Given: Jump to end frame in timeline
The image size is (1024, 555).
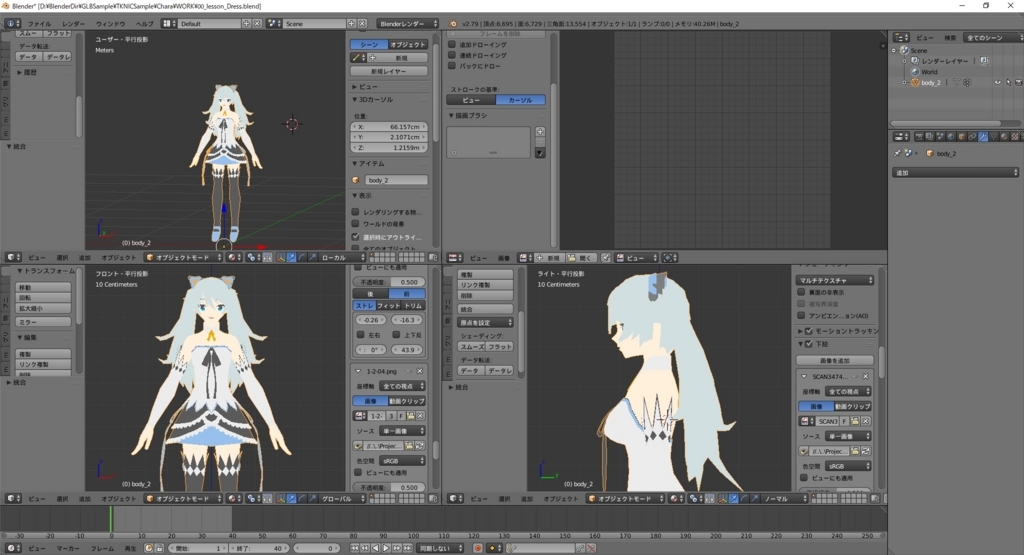Looking at the screenshot, I should pyautogui.click(x=408, y=548).
